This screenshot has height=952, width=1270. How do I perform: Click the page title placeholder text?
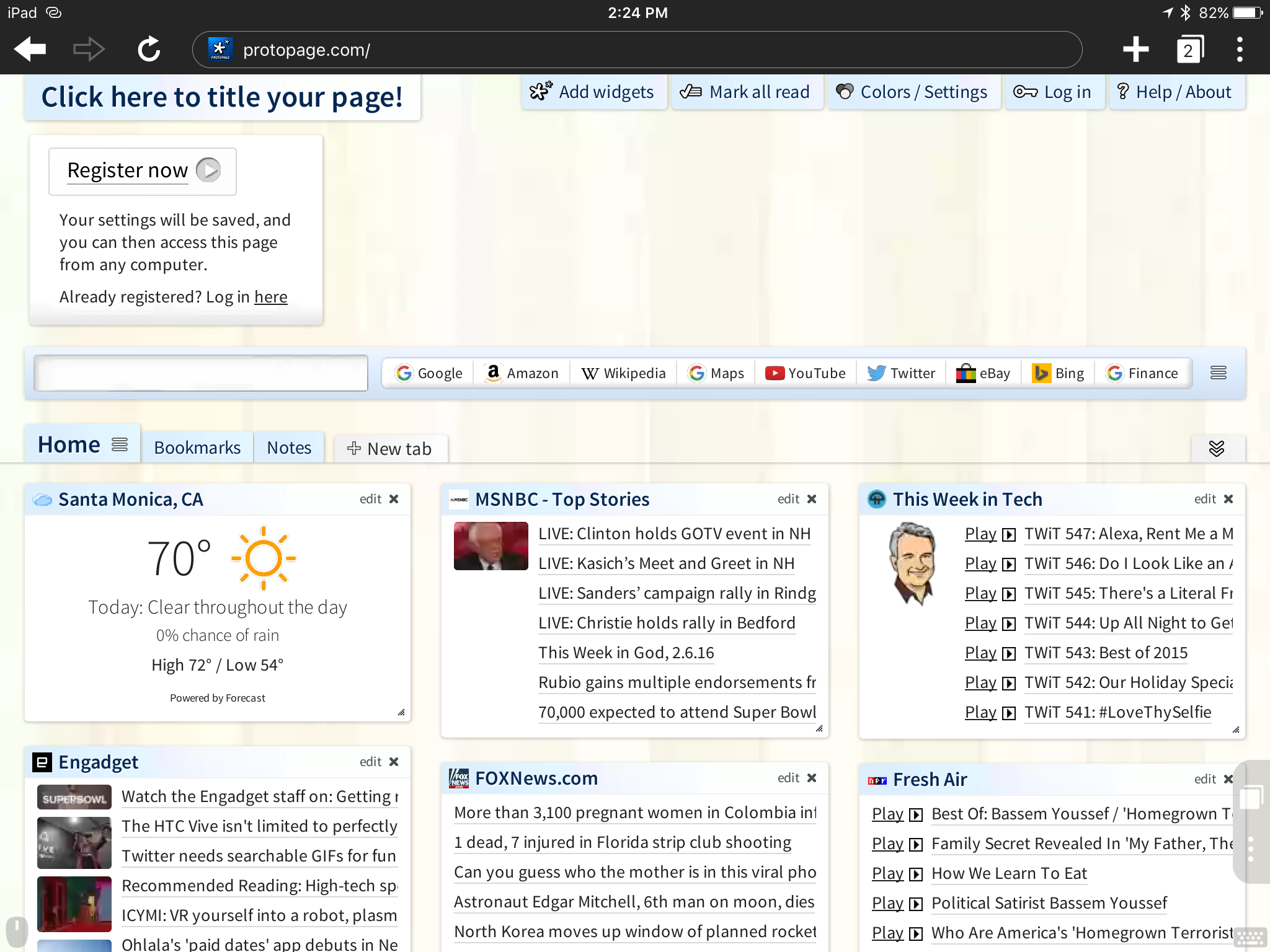[222, 97]
